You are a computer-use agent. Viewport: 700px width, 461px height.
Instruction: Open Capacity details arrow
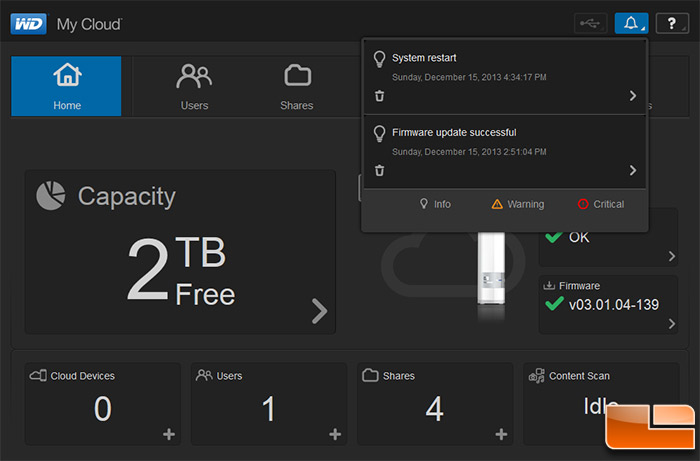tap(320, 311)
